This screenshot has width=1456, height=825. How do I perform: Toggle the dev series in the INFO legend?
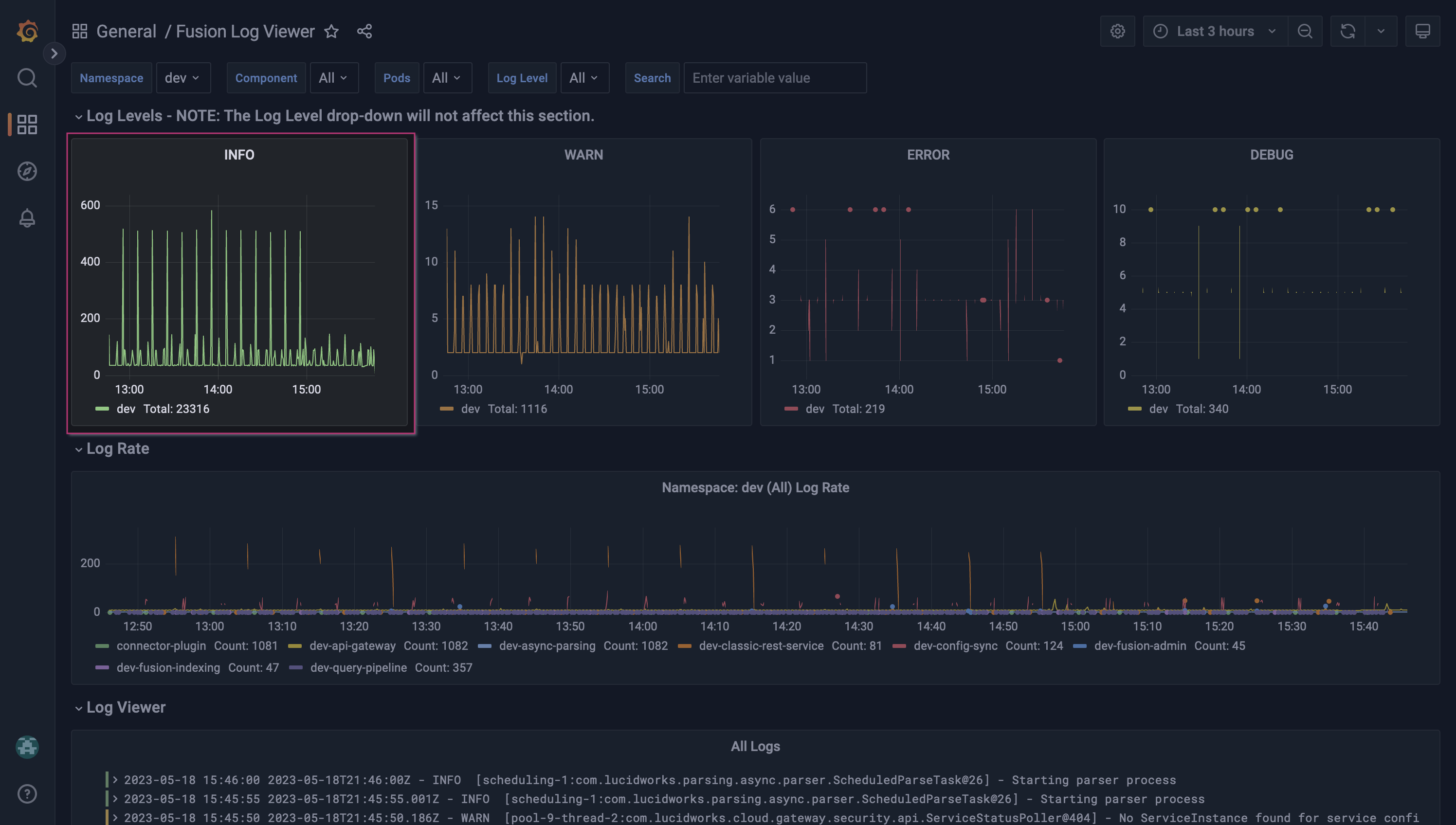coord(126,409)
